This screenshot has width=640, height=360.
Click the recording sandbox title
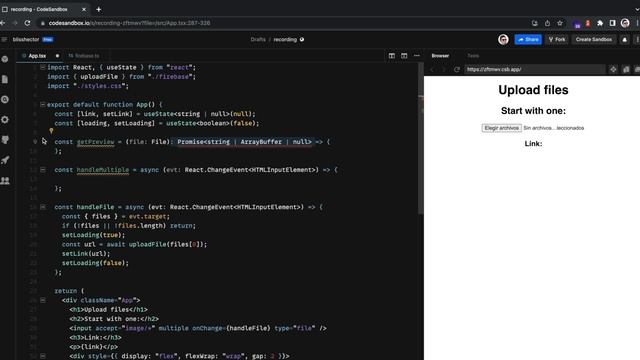point(285,40)
